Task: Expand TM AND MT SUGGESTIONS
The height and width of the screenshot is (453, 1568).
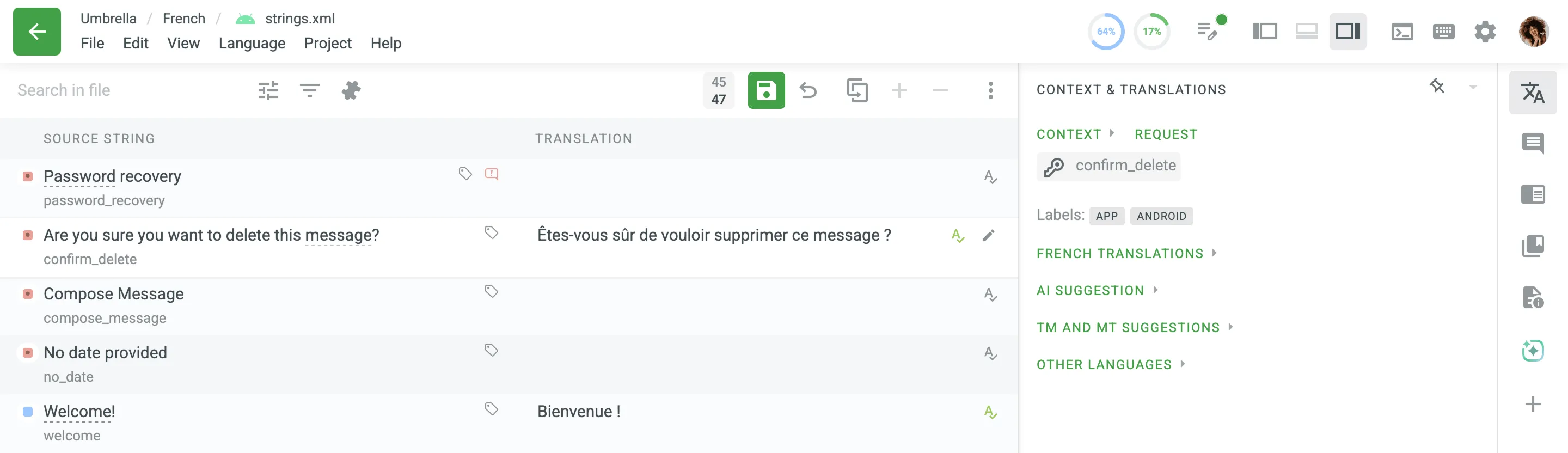Action: pyautogui.click(x=1128, y=327)
